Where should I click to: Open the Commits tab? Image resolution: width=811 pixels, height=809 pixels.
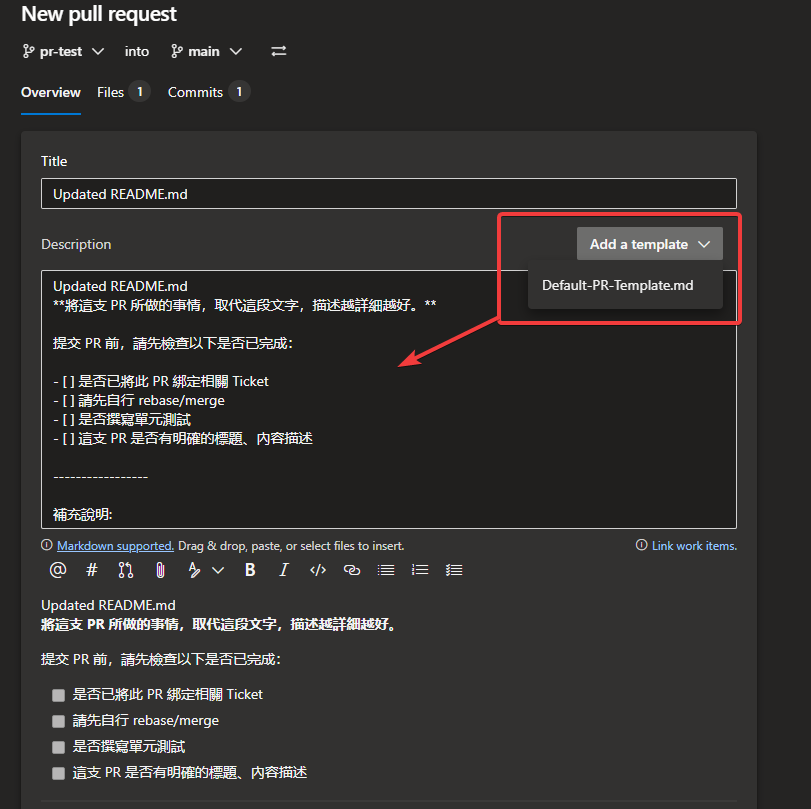click(196, 92)
